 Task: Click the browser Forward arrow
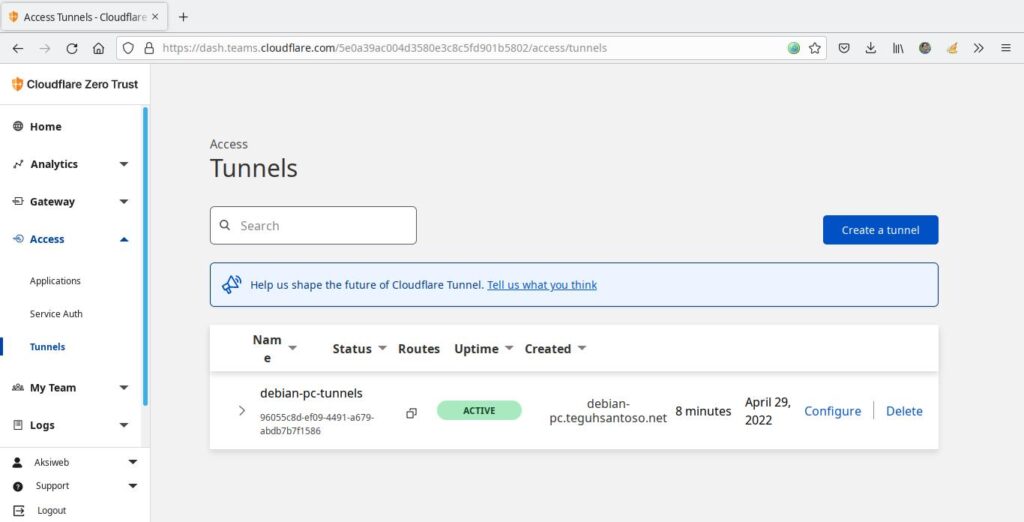(x=44, y=48)
